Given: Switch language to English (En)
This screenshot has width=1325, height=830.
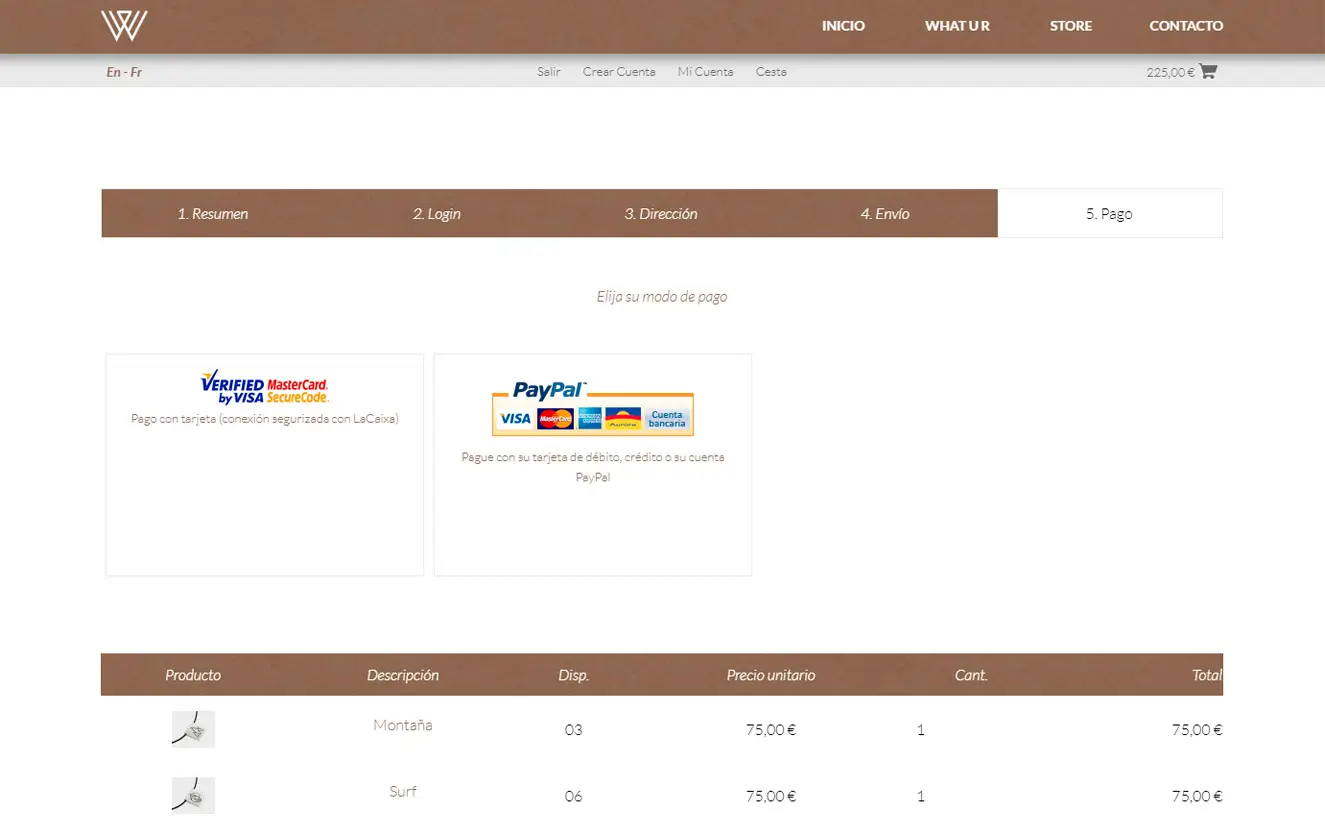Looking at the screenshot, I should click(x=113, y=72).
